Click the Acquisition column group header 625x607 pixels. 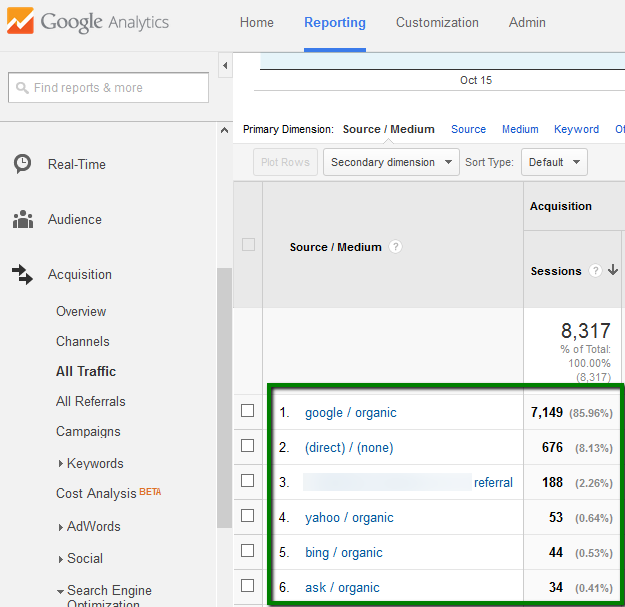point(561,206)
